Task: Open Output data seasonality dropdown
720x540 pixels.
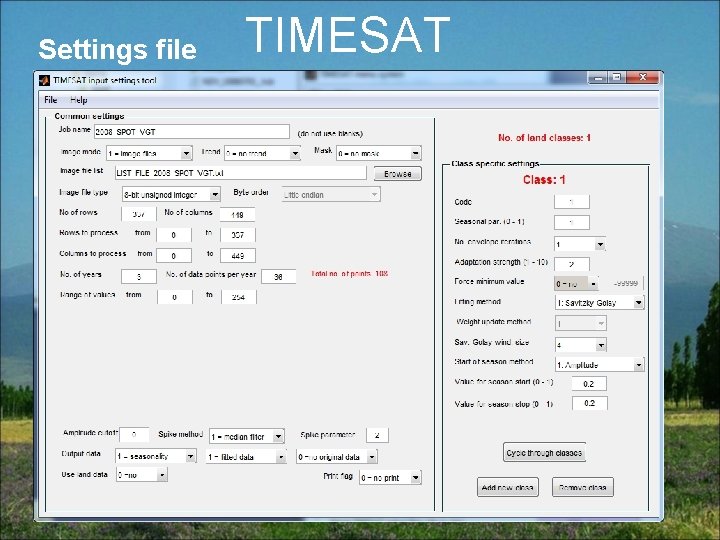Action: [x=156, y=456]
